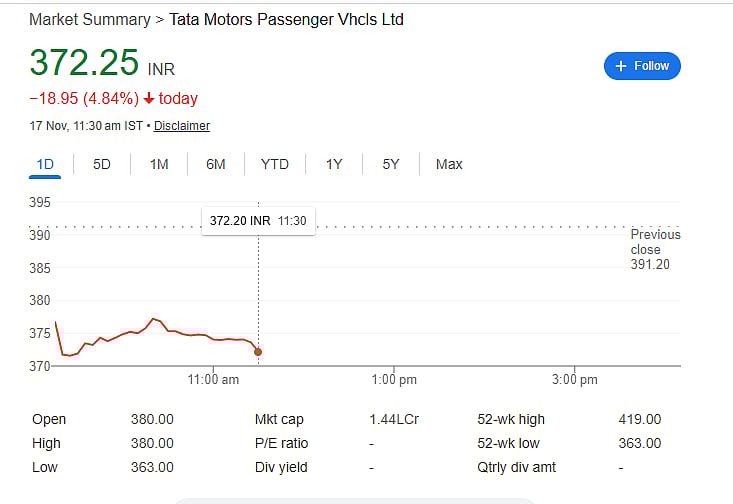This screenshot has width=733, height=504.
Task: Open the Disclaimer link
Action: point(182,126)
